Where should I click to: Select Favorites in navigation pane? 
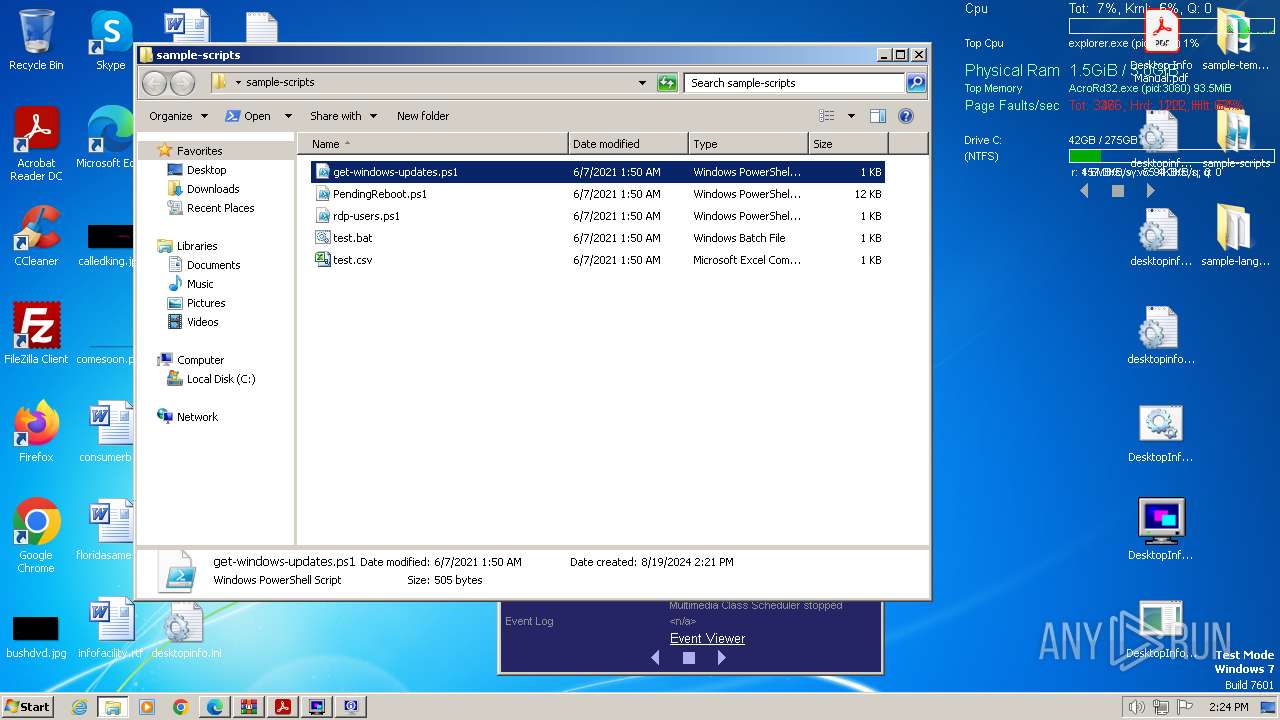pyautogui.click(x=199, y=151)
